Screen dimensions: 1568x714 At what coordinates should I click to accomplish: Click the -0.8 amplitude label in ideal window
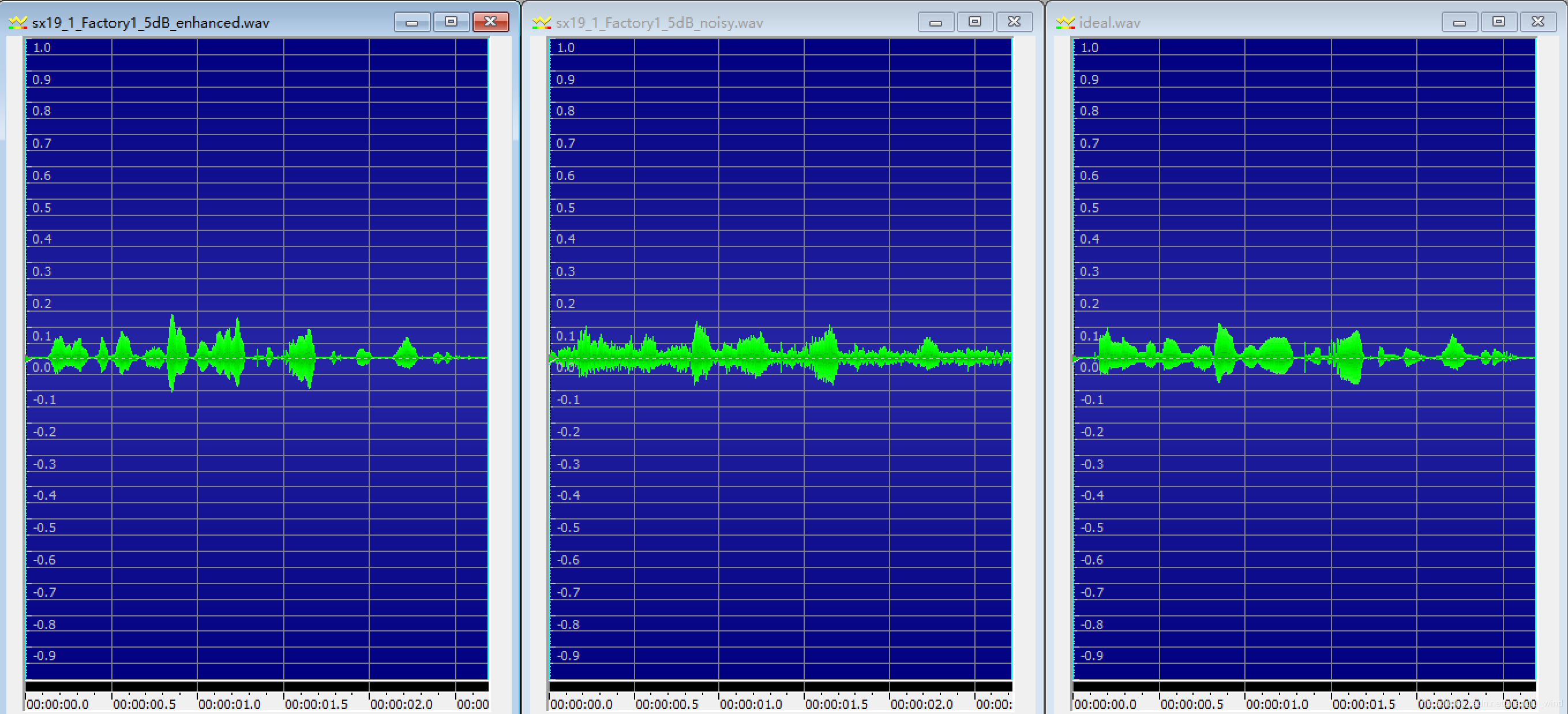click(x=1092, y=625)
